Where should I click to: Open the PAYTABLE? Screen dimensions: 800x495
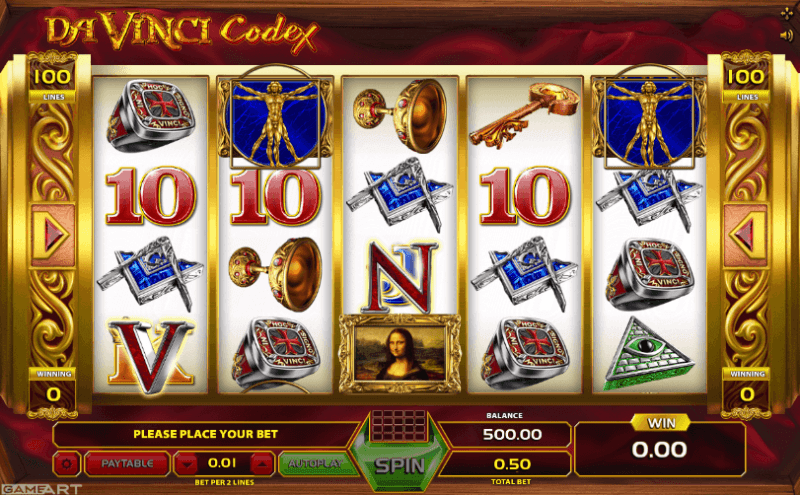[x=127, y=463]
